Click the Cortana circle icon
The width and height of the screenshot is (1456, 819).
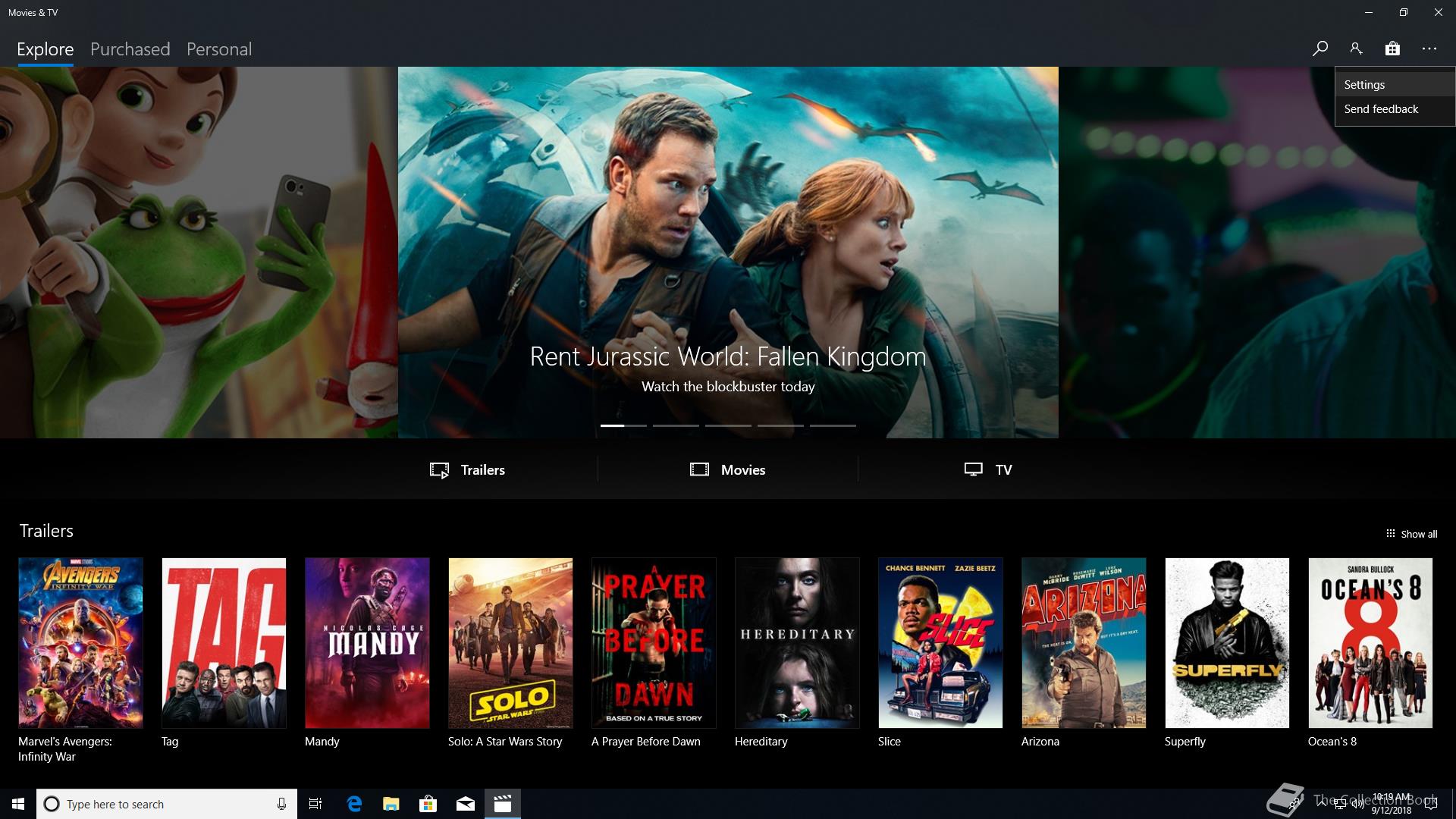pos(52,804)
